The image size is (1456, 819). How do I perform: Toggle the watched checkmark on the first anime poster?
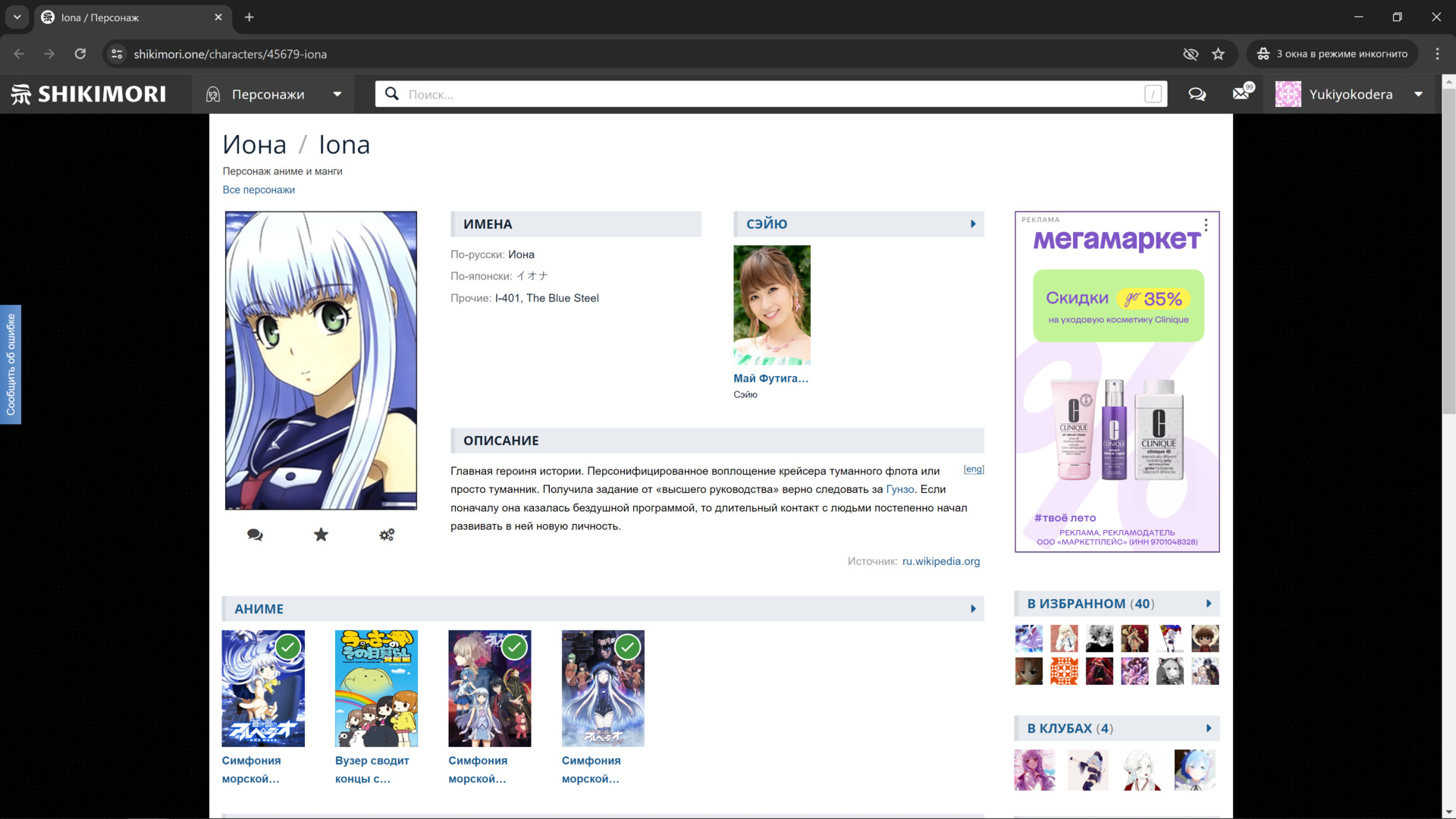287,648
